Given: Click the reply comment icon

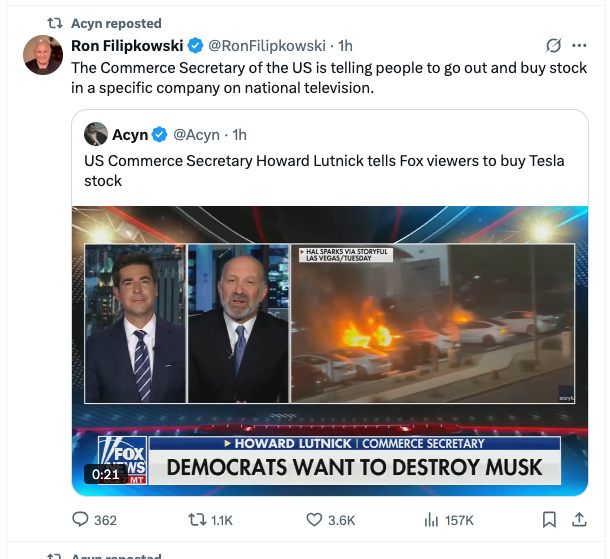Looking at the screenshot, I should pyautogui.click(x=81, y=519).
